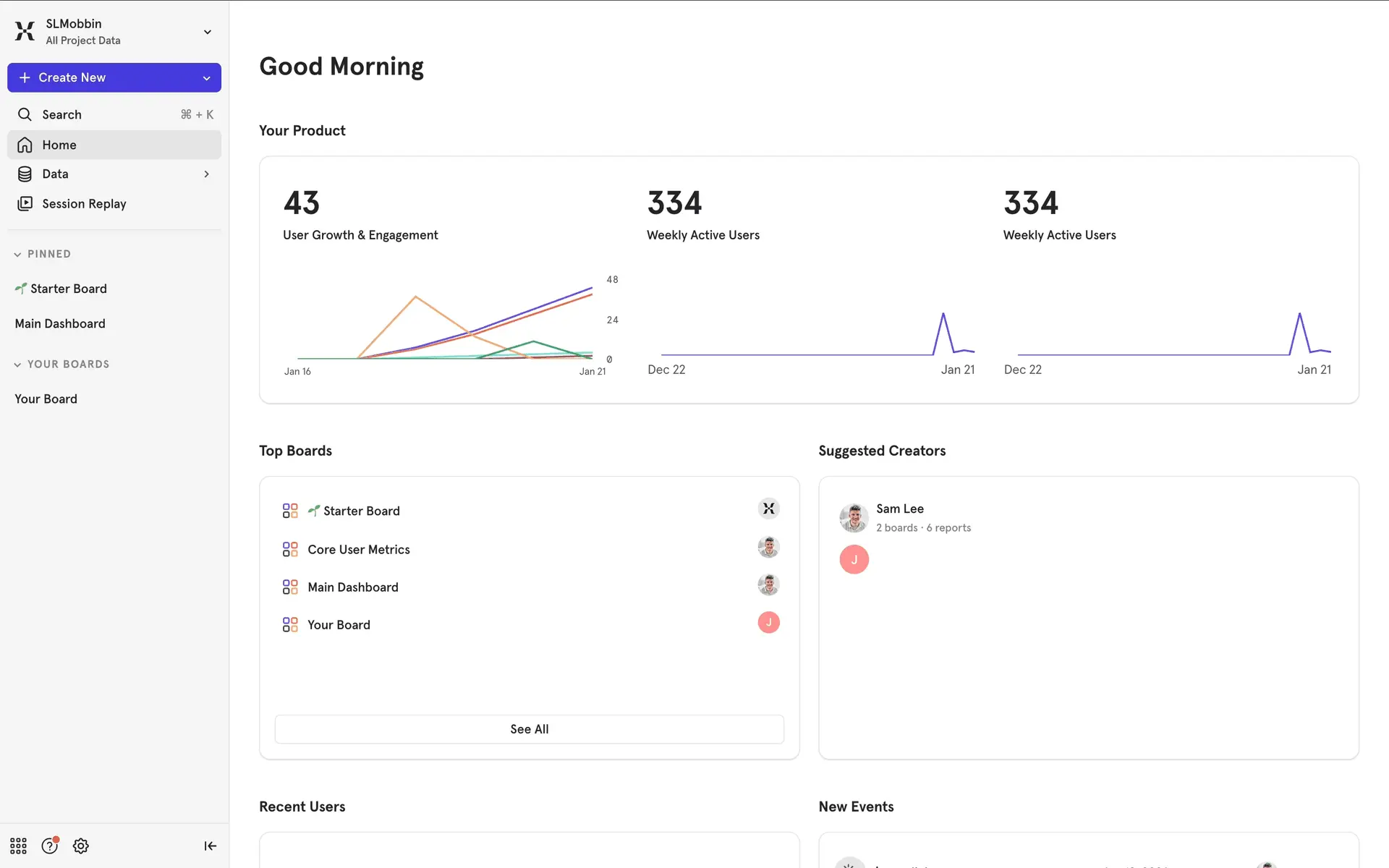The height and width of the screenshot is (868, 1389).
Task: Collapse the YOUR BOARDS section
Action: 17,365
